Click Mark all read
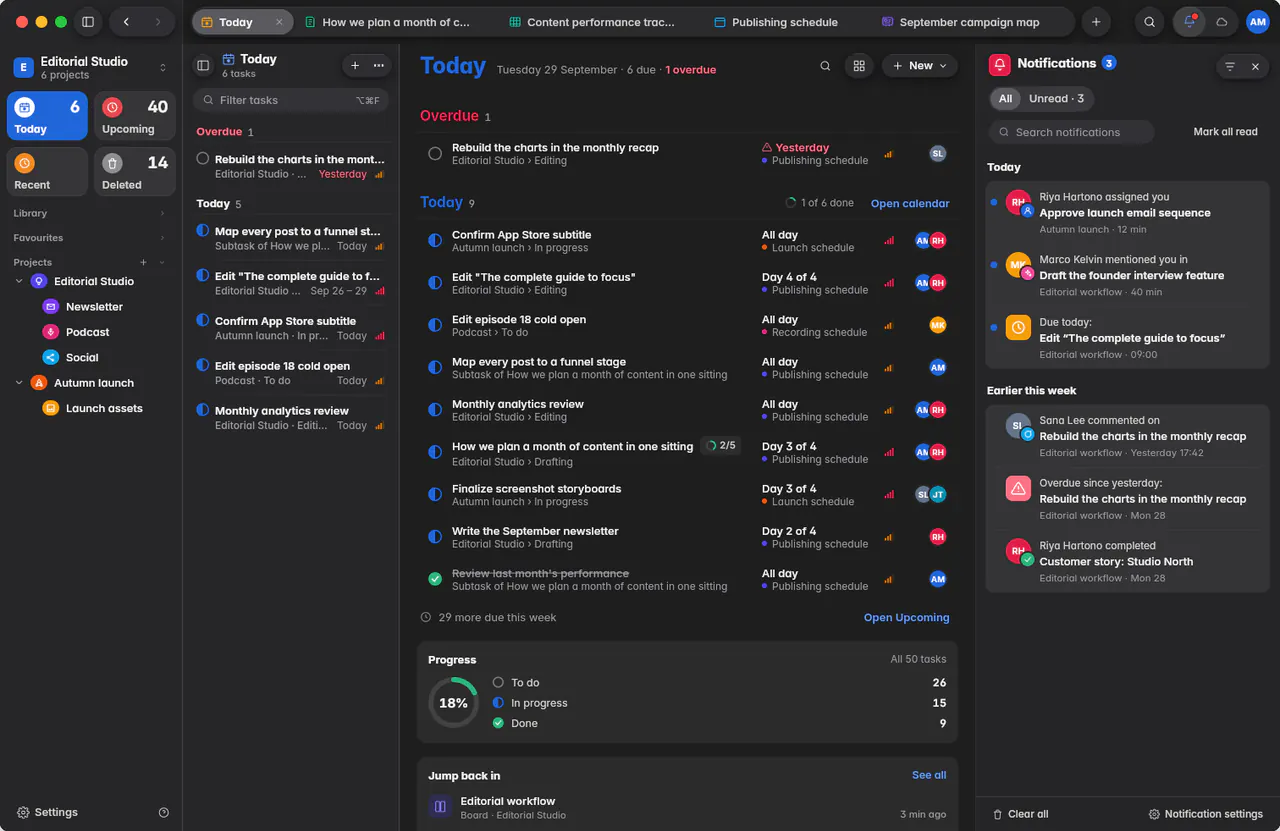Screen dimensions: 1280x831 click(1225, 132)
